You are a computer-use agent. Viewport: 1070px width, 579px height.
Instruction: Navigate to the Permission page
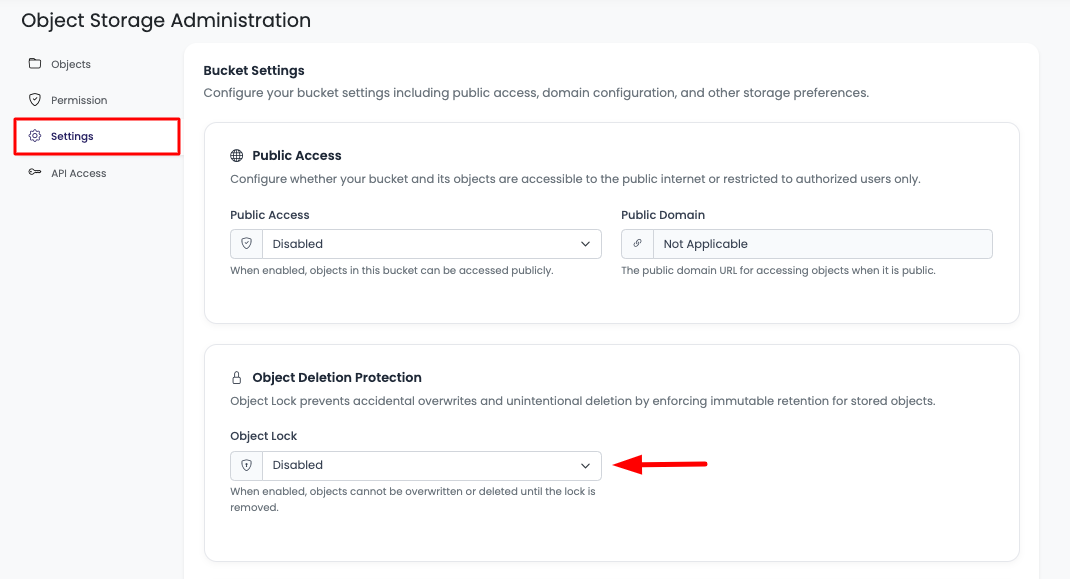point(79,100)
